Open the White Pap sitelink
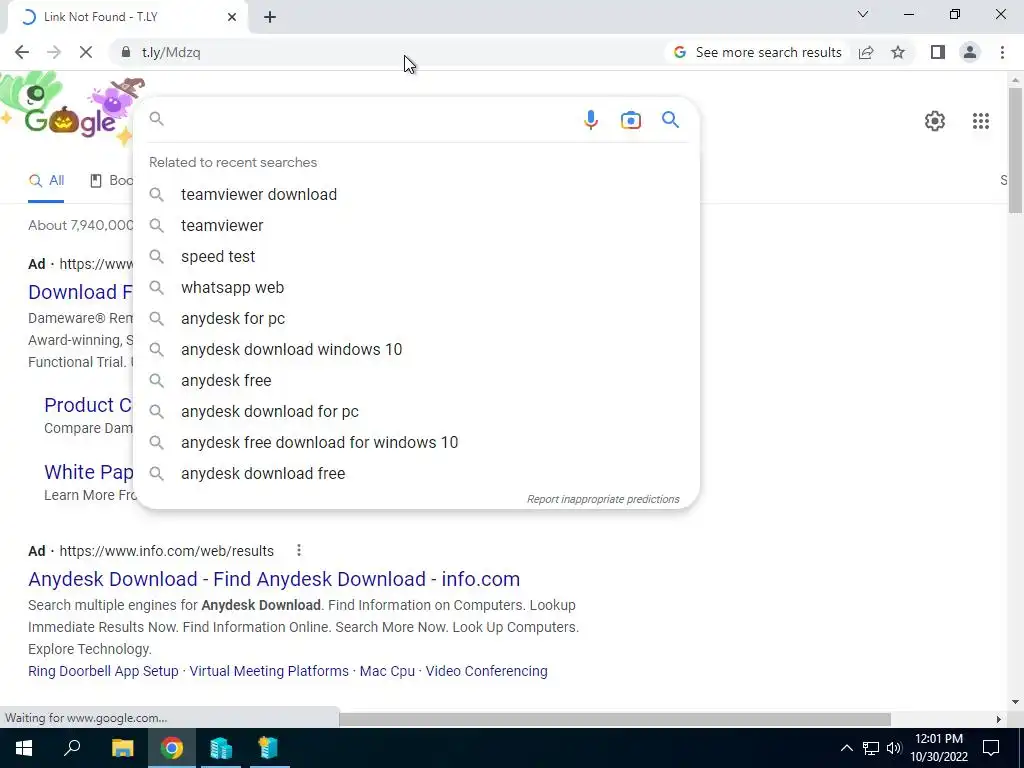 click(88, 472)
